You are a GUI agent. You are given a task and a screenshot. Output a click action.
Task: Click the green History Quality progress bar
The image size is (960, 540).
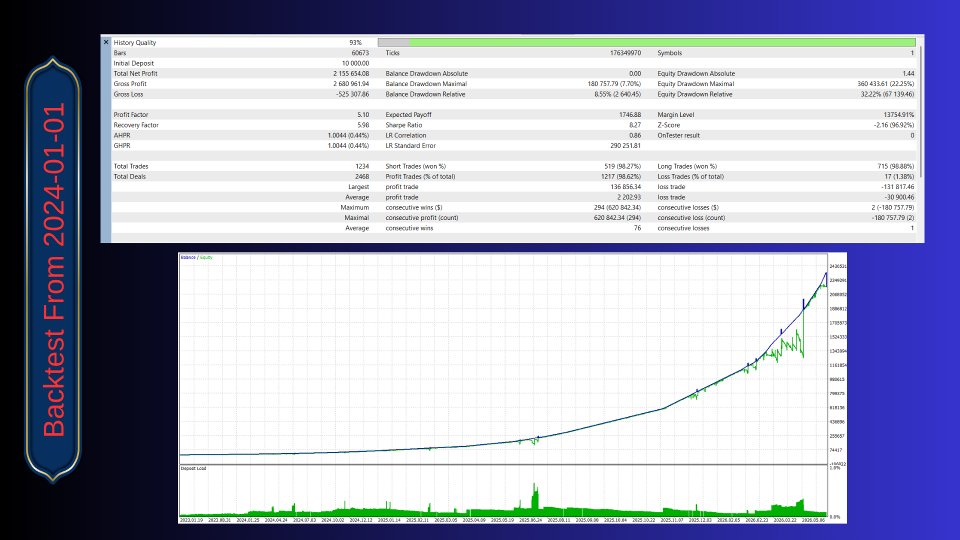pyautogui.click(x=647, y=42)
